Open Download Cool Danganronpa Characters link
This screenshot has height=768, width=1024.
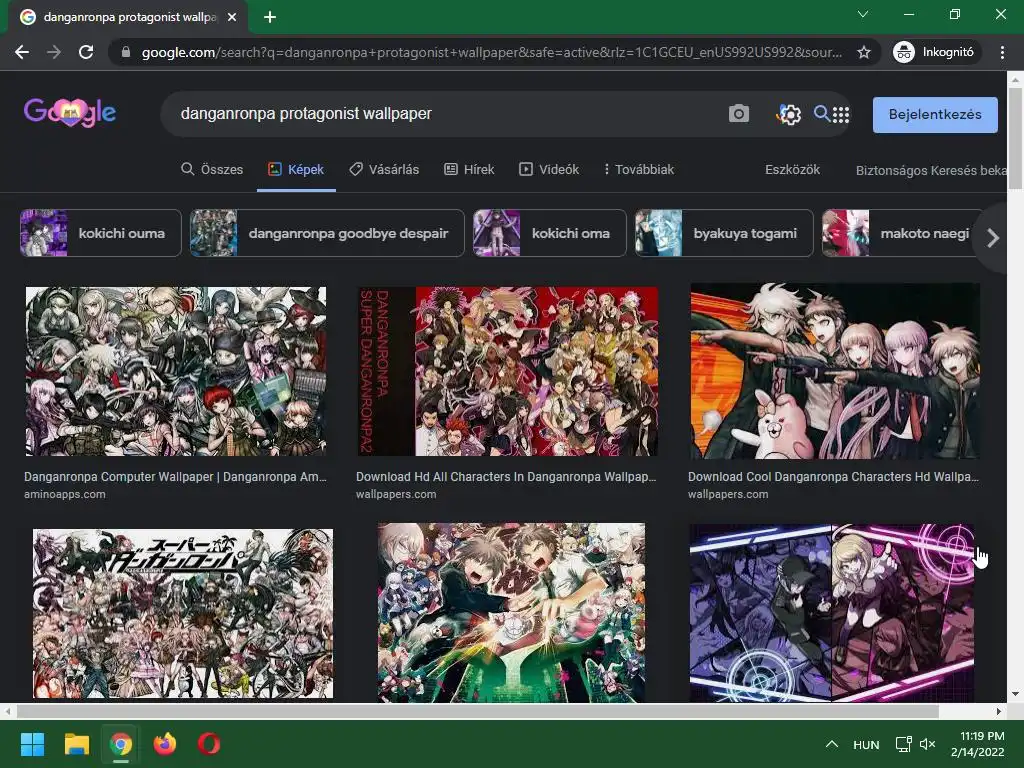833,477
